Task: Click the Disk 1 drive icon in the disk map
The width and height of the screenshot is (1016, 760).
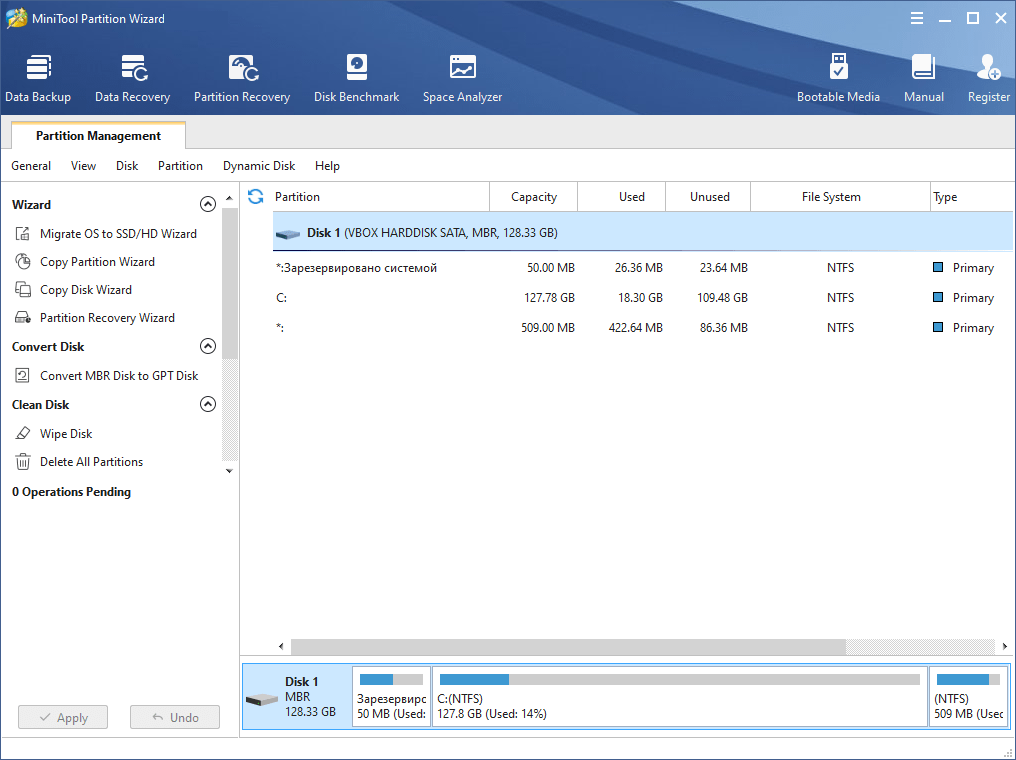Action: click(262, 700)
